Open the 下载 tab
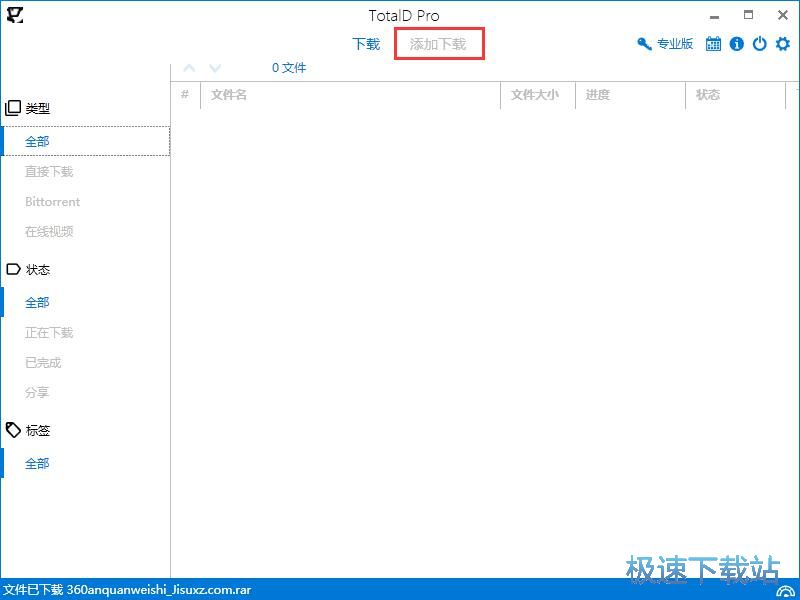 point(366,44)
